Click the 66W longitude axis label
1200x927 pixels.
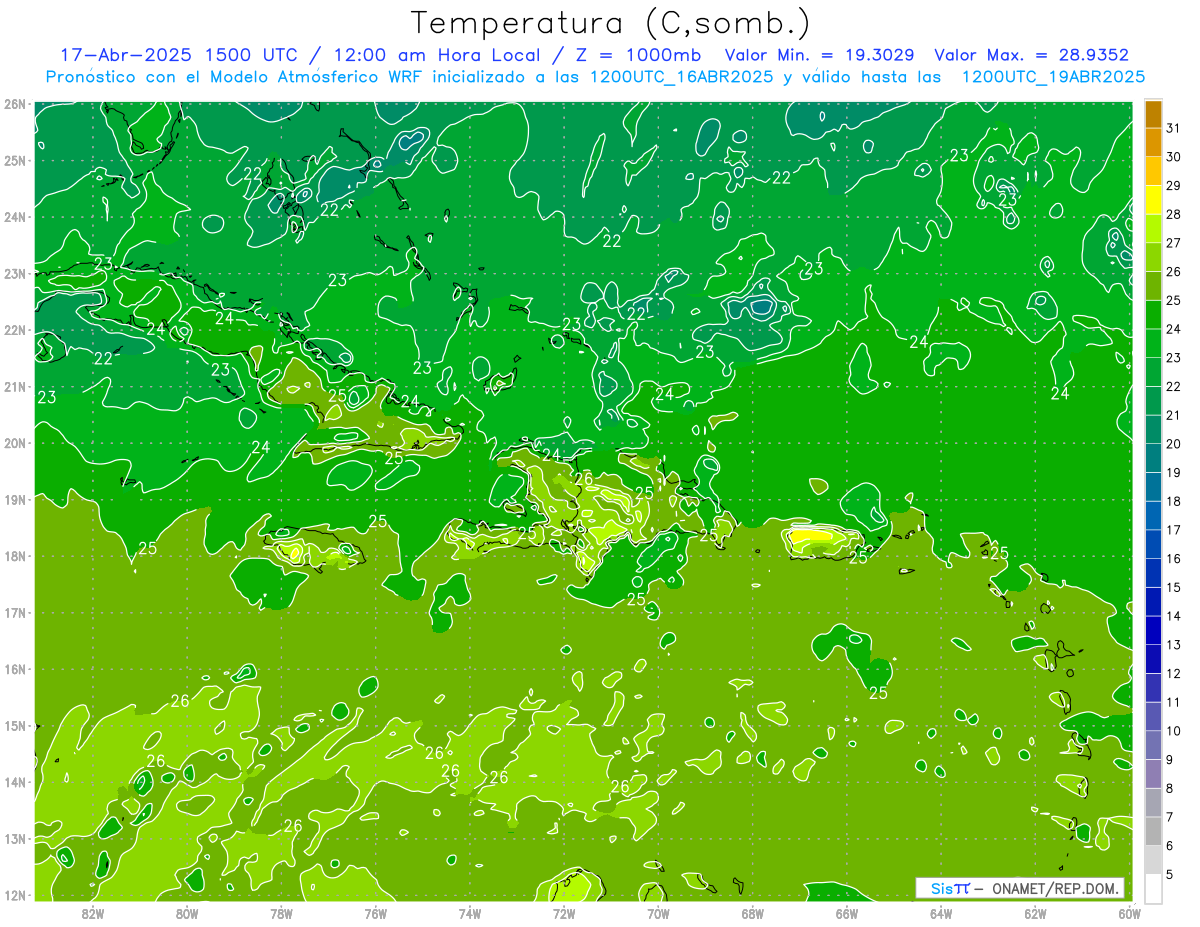(846, 913)
